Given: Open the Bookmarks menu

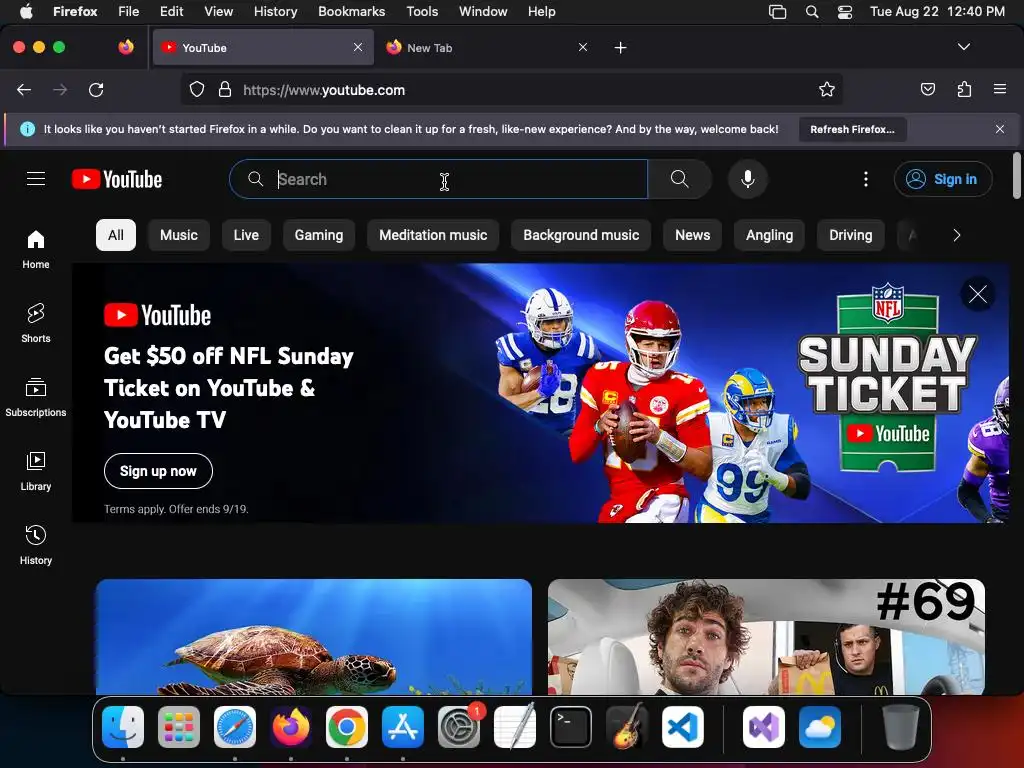Looking at the screenshot, I should 351,12.
